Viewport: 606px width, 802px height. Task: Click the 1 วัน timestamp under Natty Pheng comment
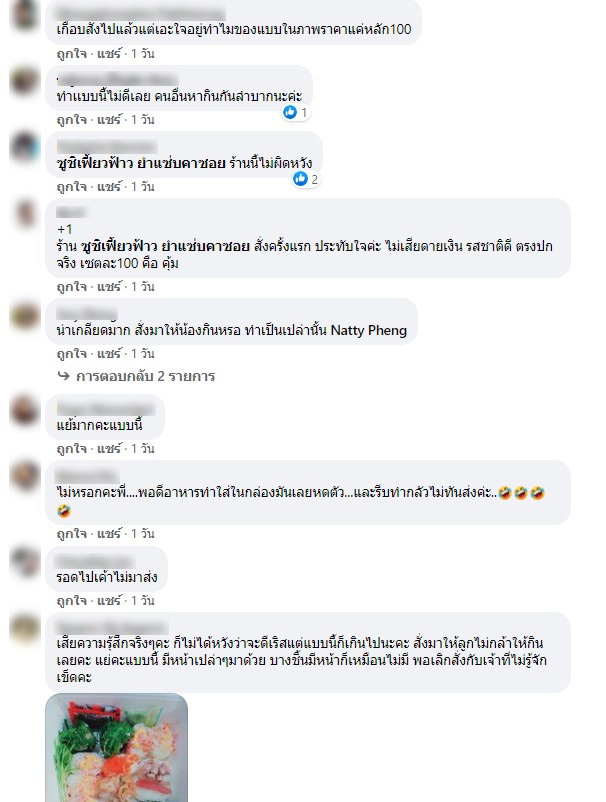tap(143, 354)
